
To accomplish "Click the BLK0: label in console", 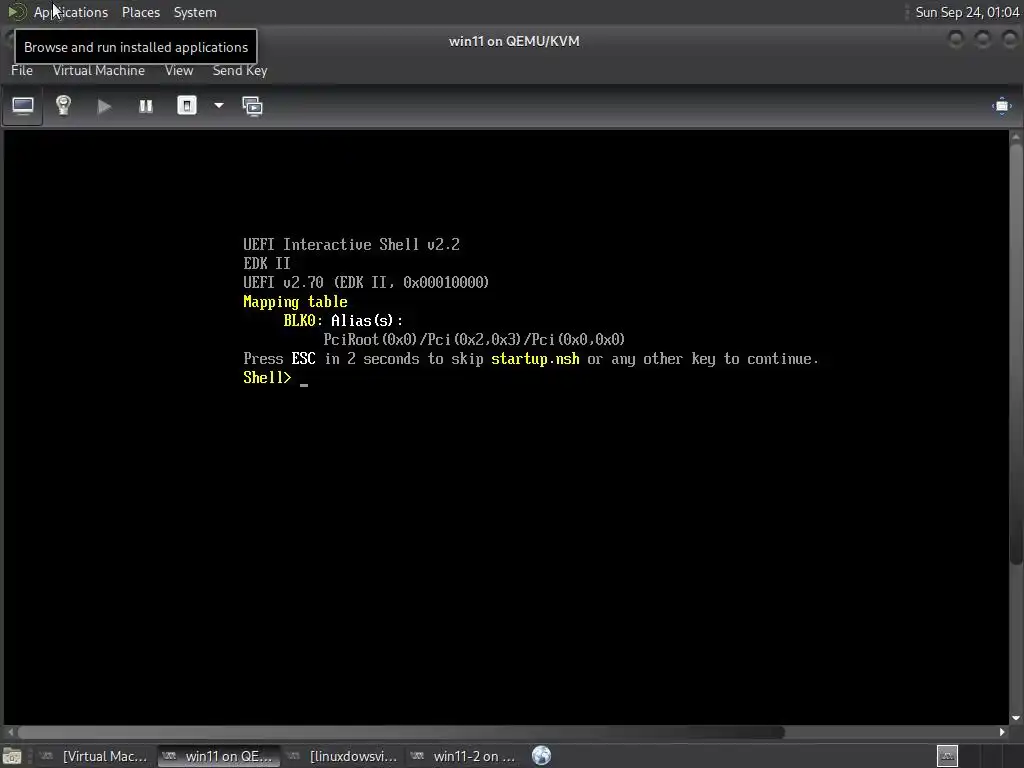I will [303, 321].
